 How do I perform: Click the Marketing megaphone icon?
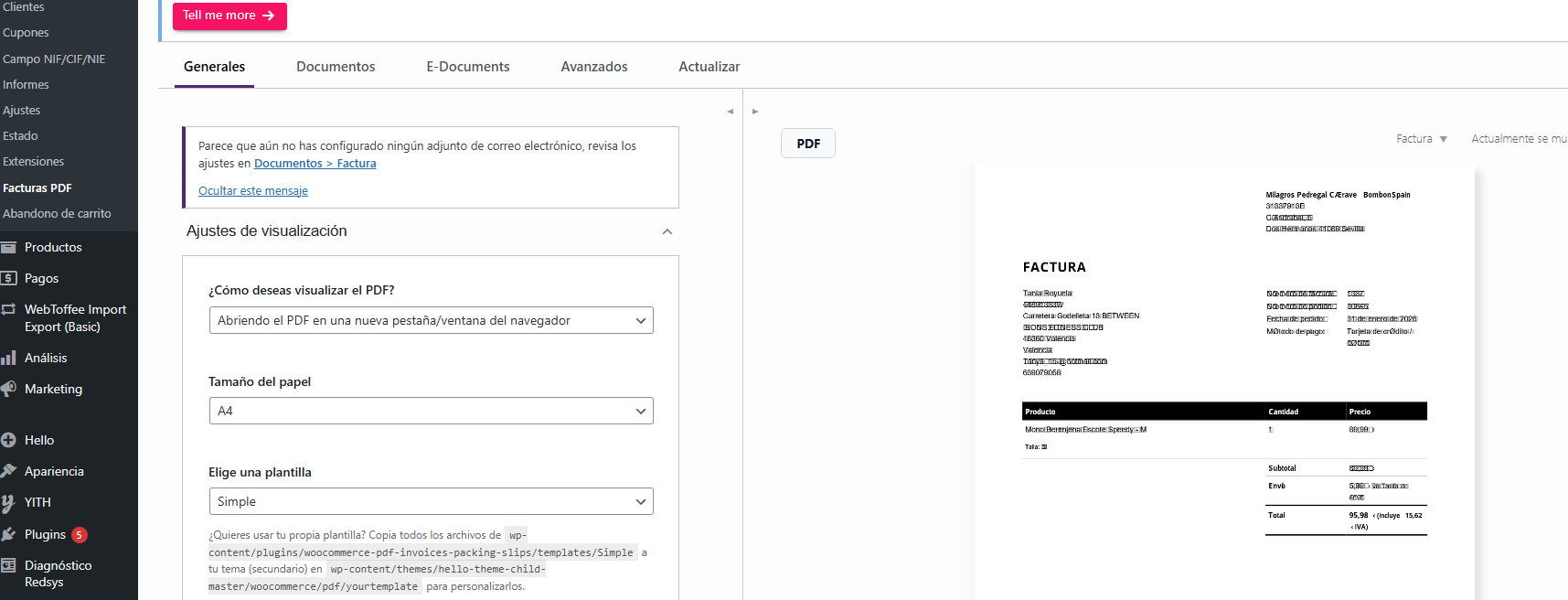(x=9, y=389)
